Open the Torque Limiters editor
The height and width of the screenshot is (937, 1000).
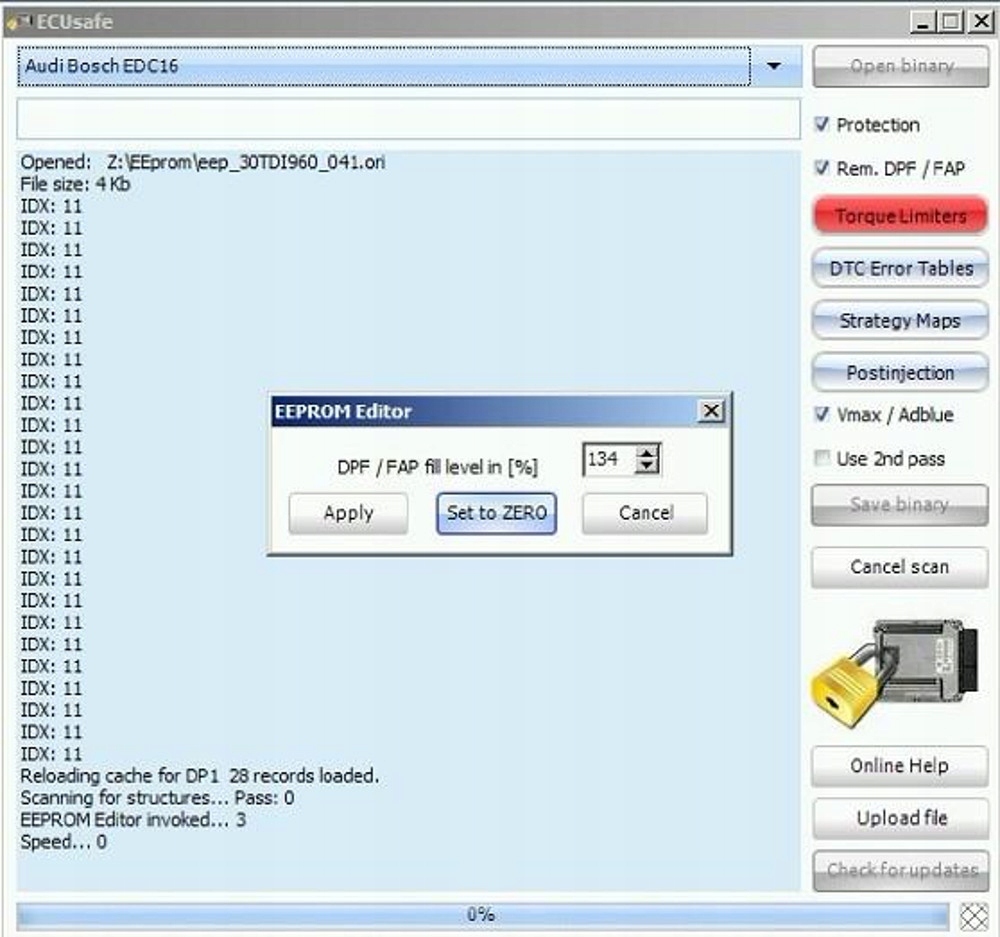click(x=898, y=215)
